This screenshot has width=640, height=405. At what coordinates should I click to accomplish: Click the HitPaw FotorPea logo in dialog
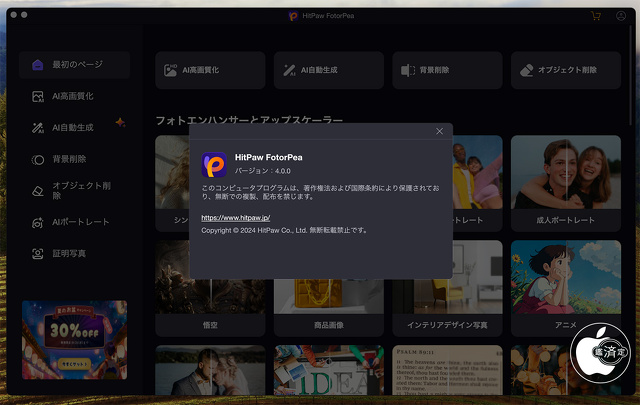[x=214, y=165]
